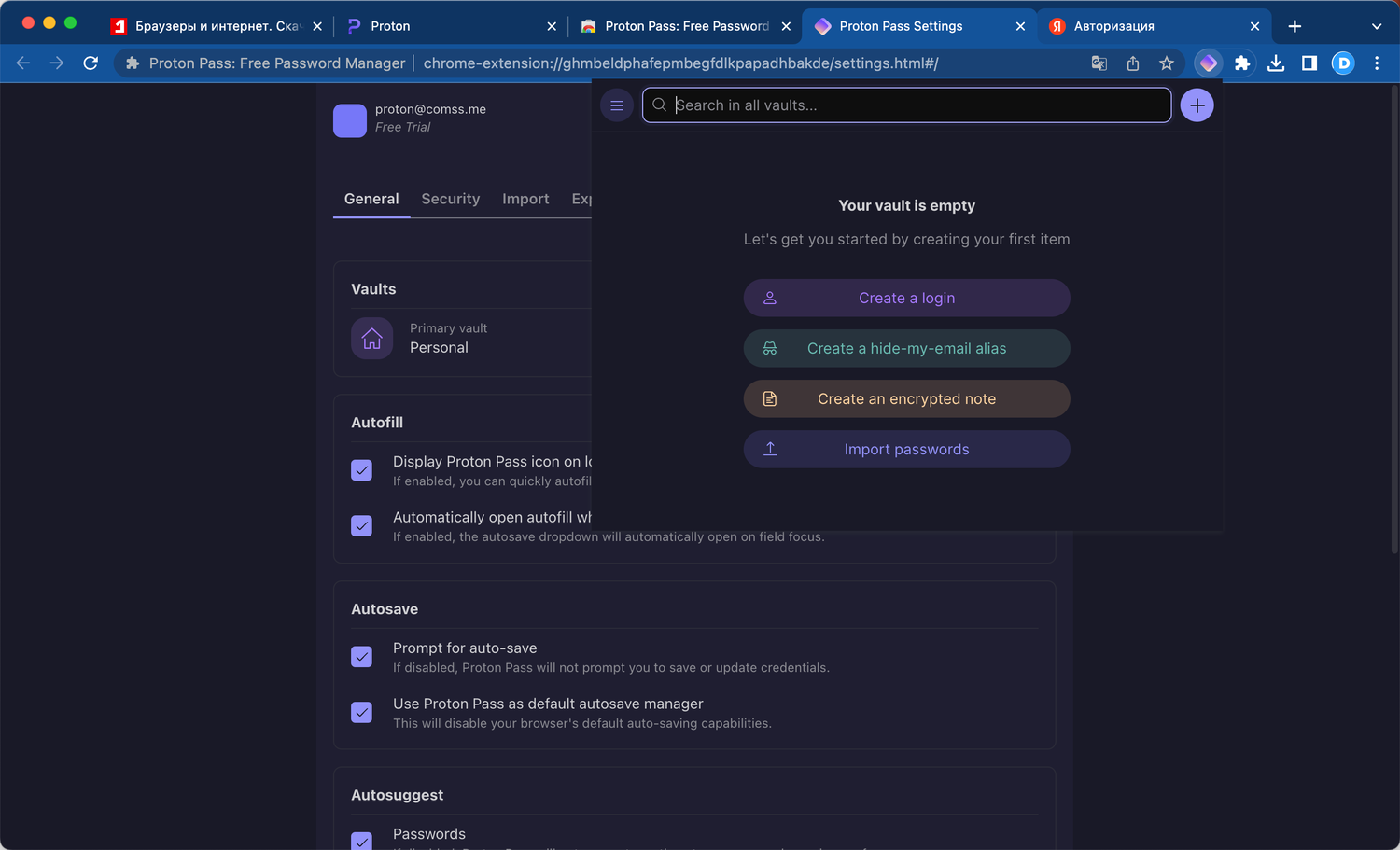The height and width of the screenshot is (850, 1400).
Task: Bookmark this page with the star icon
Action: [x=1167, y=63]
